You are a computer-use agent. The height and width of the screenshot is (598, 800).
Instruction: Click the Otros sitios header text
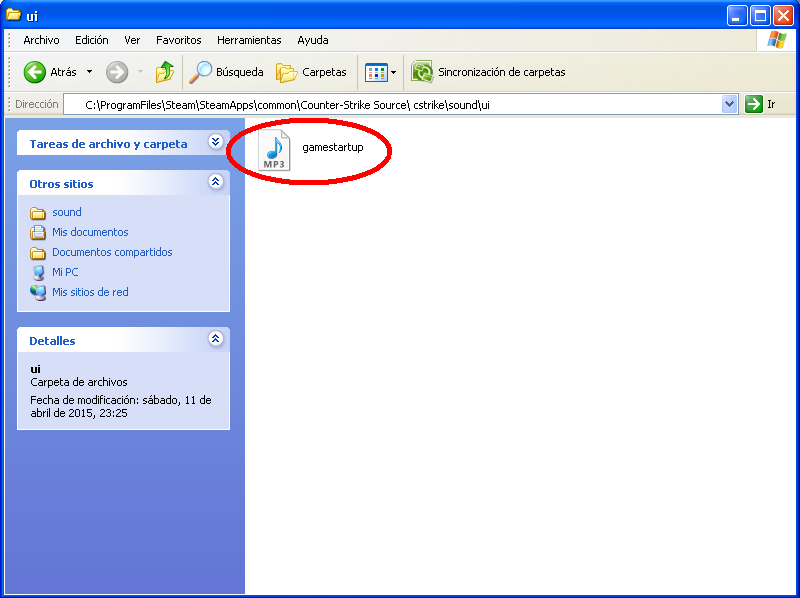(x=61, y=184)
